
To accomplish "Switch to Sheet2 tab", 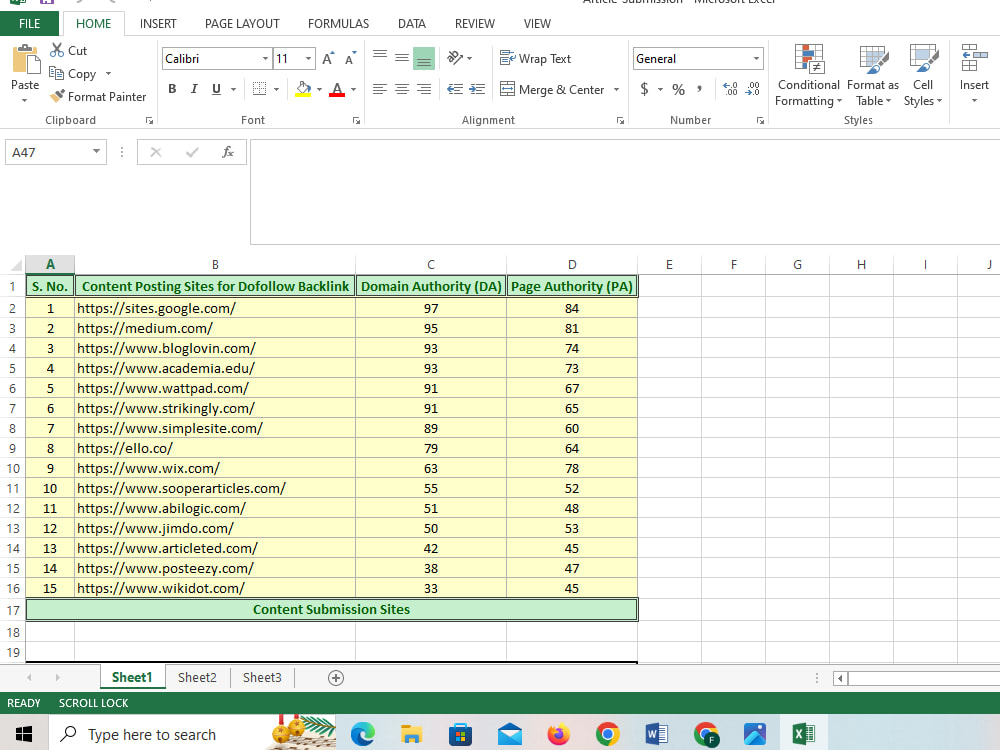I will [x=197, y=677].
